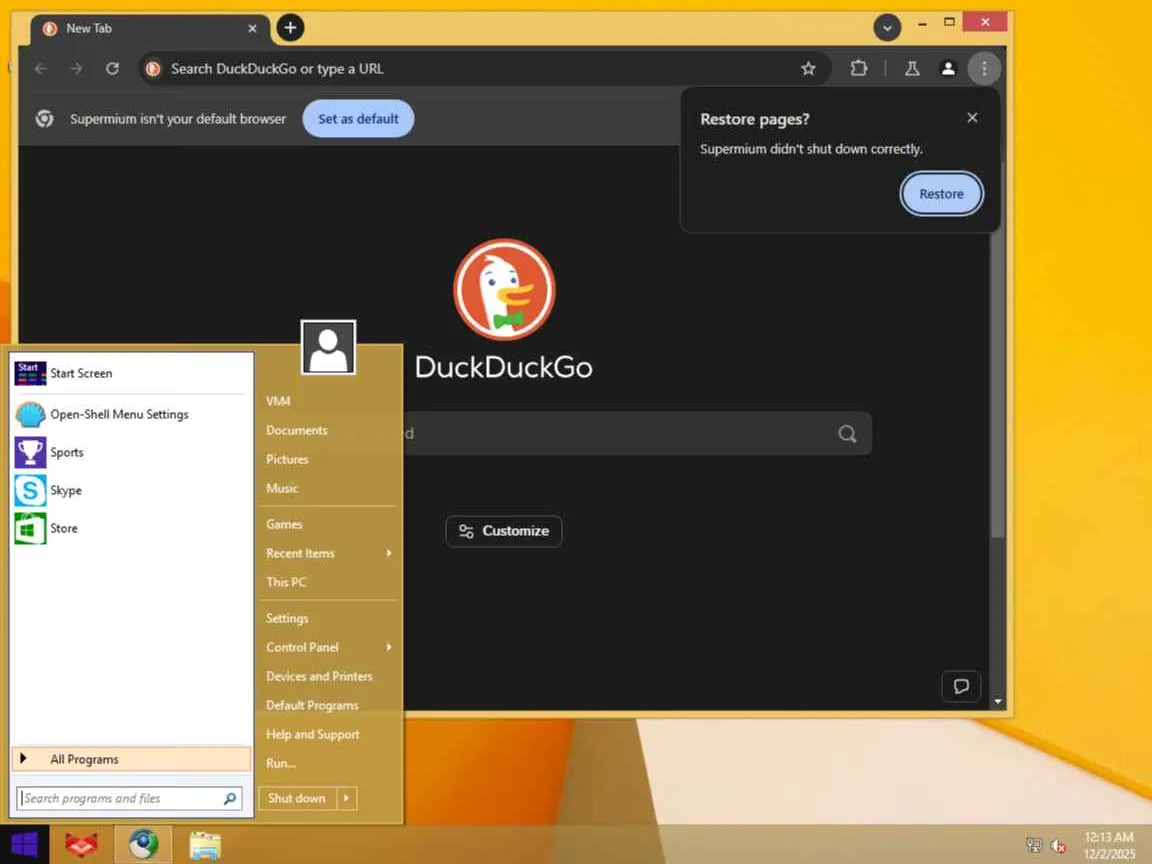Click Set as default button
The width and height of the screenshot is (1152, 864).
click(358, 119)
